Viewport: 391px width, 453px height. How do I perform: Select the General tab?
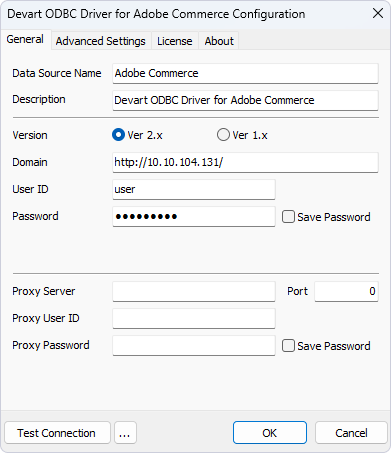(x=25, y=39)
